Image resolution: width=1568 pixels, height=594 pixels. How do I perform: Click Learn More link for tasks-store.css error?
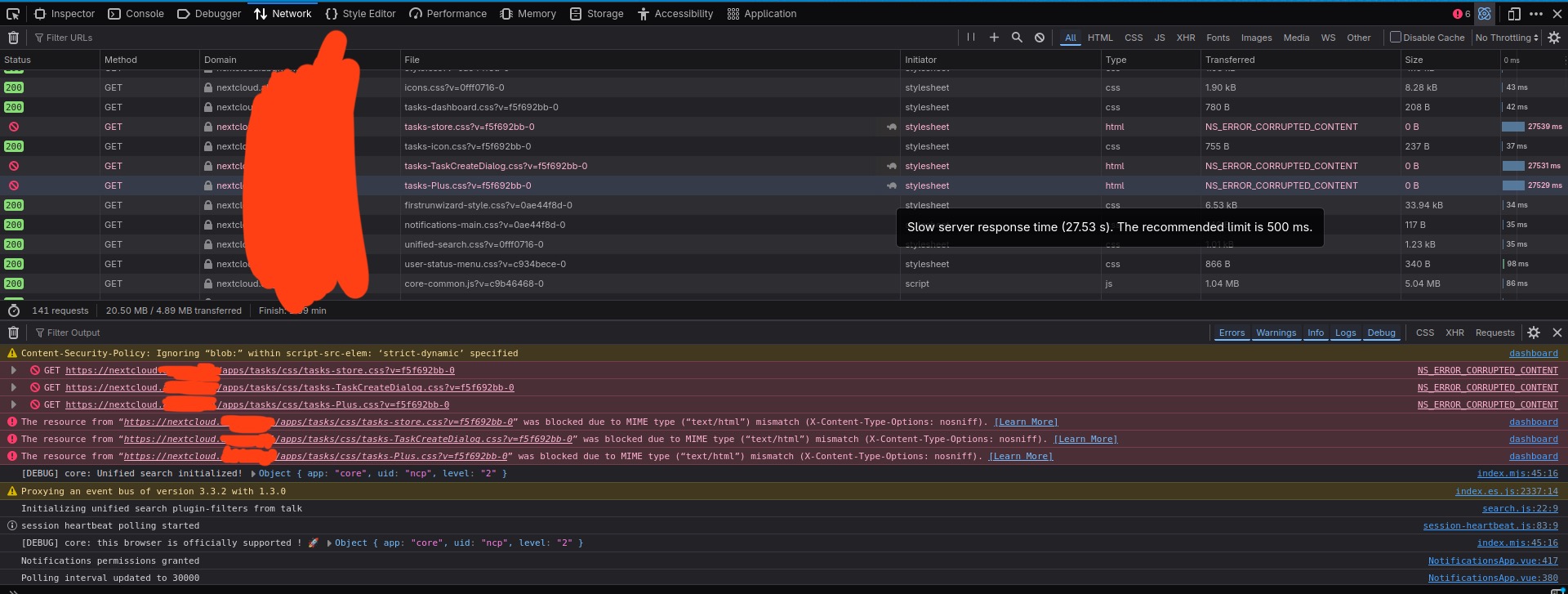tap(1026, 422)
